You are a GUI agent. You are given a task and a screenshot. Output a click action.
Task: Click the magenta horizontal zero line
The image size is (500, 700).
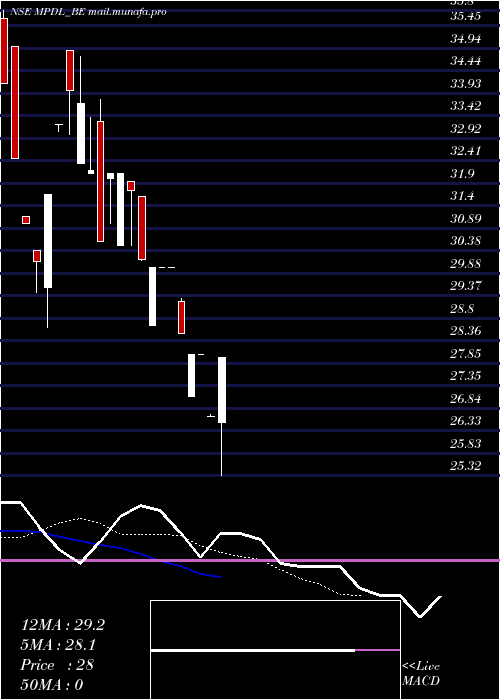pos(250,560)
